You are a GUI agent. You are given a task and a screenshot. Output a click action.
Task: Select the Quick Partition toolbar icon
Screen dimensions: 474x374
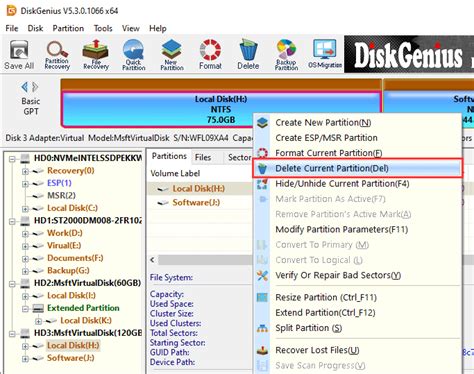(133, 54)
